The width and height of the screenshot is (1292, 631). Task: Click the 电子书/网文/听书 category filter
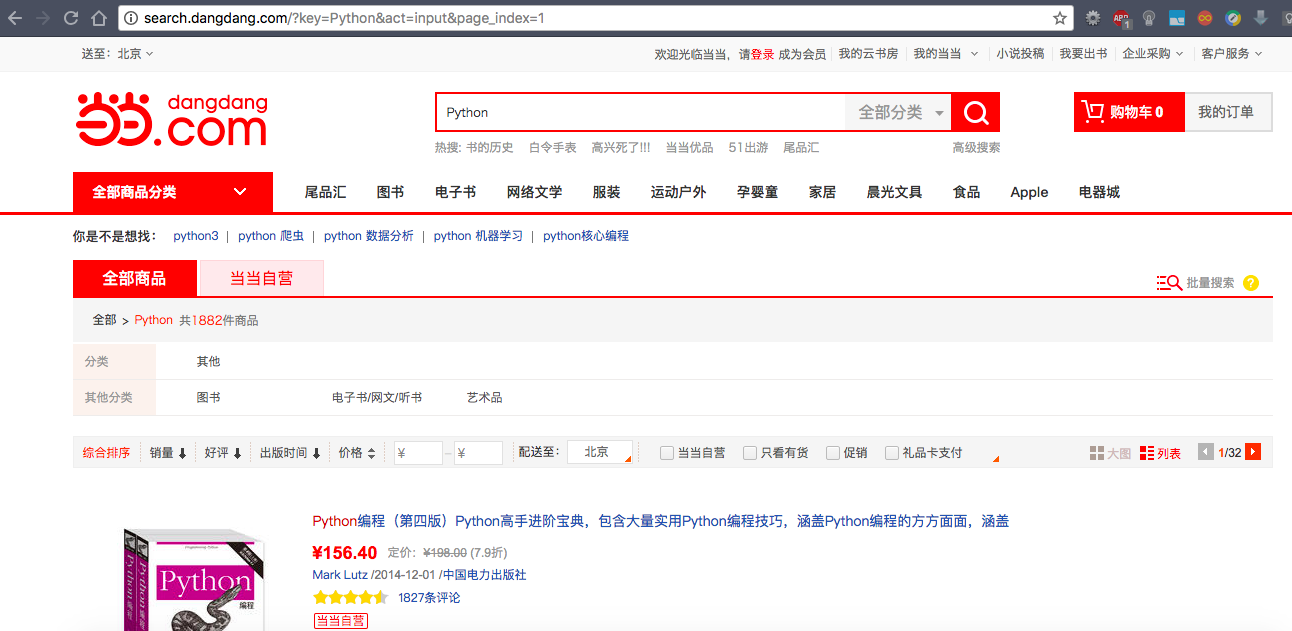click(377, 398)
